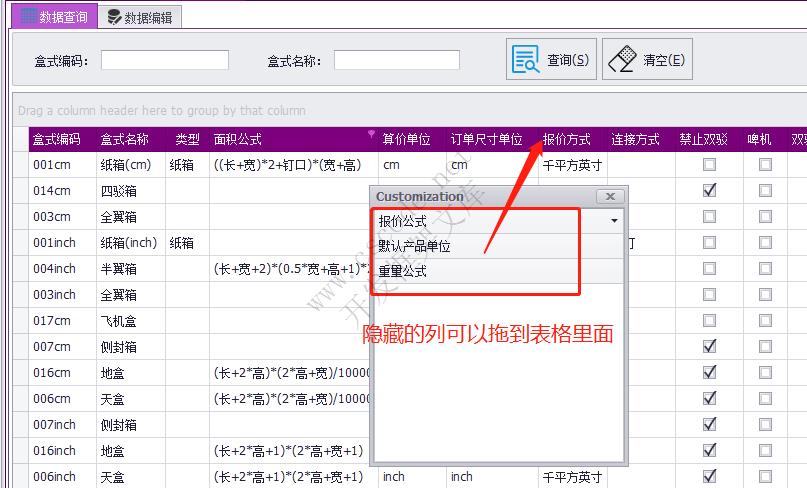Screen dimensions: 807x488
Task: Uncheck 禁止双驳 for row 006cm
Action: (x=709, y=398)
